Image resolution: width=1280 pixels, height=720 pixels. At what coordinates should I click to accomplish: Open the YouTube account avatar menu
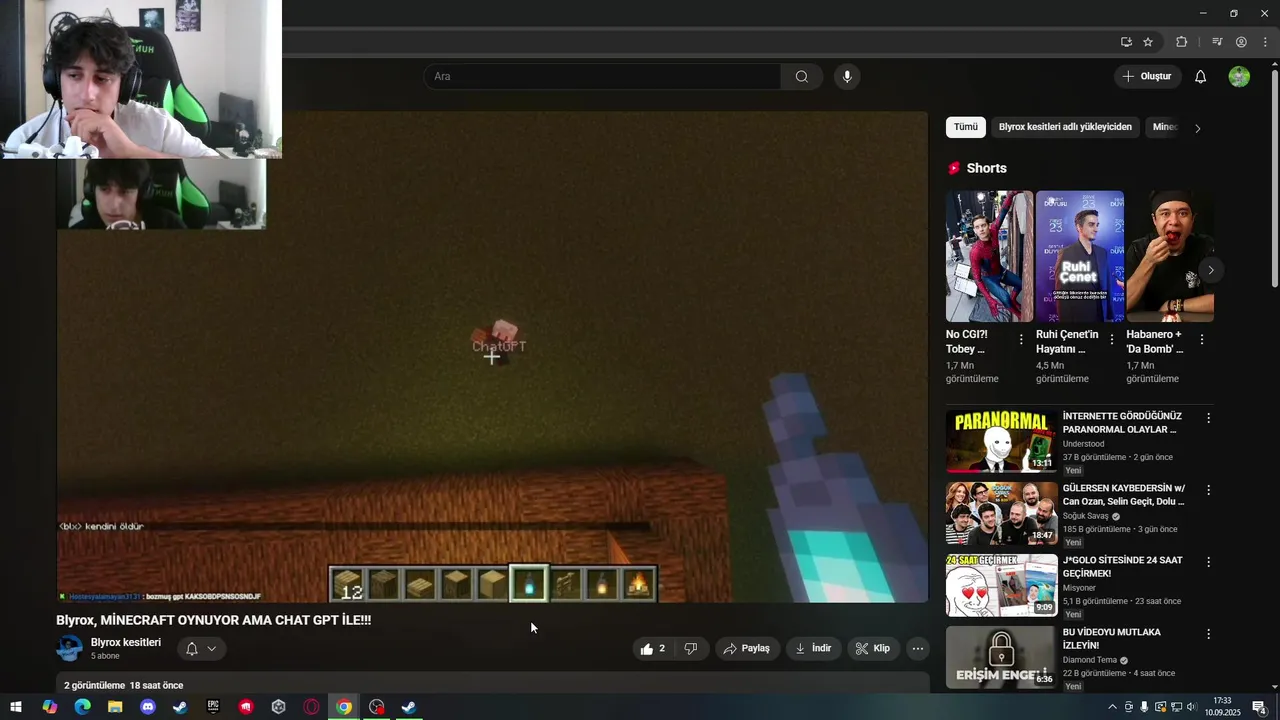pos(1239,77)
